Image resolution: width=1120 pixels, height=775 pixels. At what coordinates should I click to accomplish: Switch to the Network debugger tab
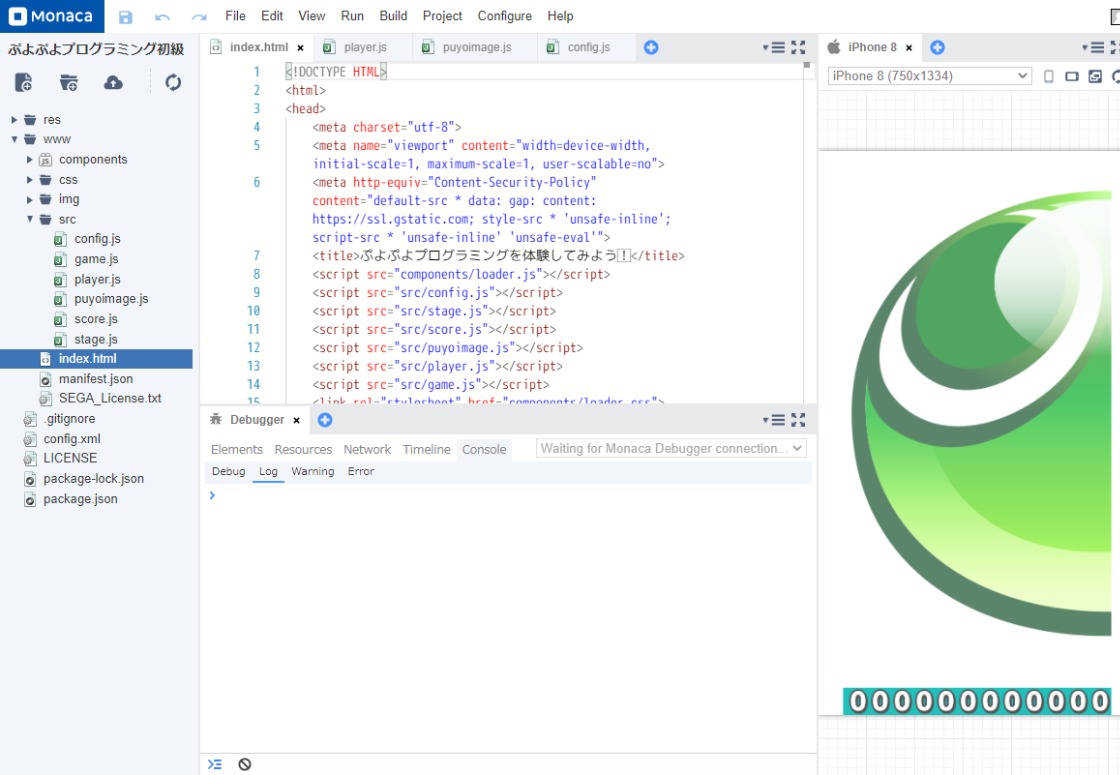click(367, 449)
